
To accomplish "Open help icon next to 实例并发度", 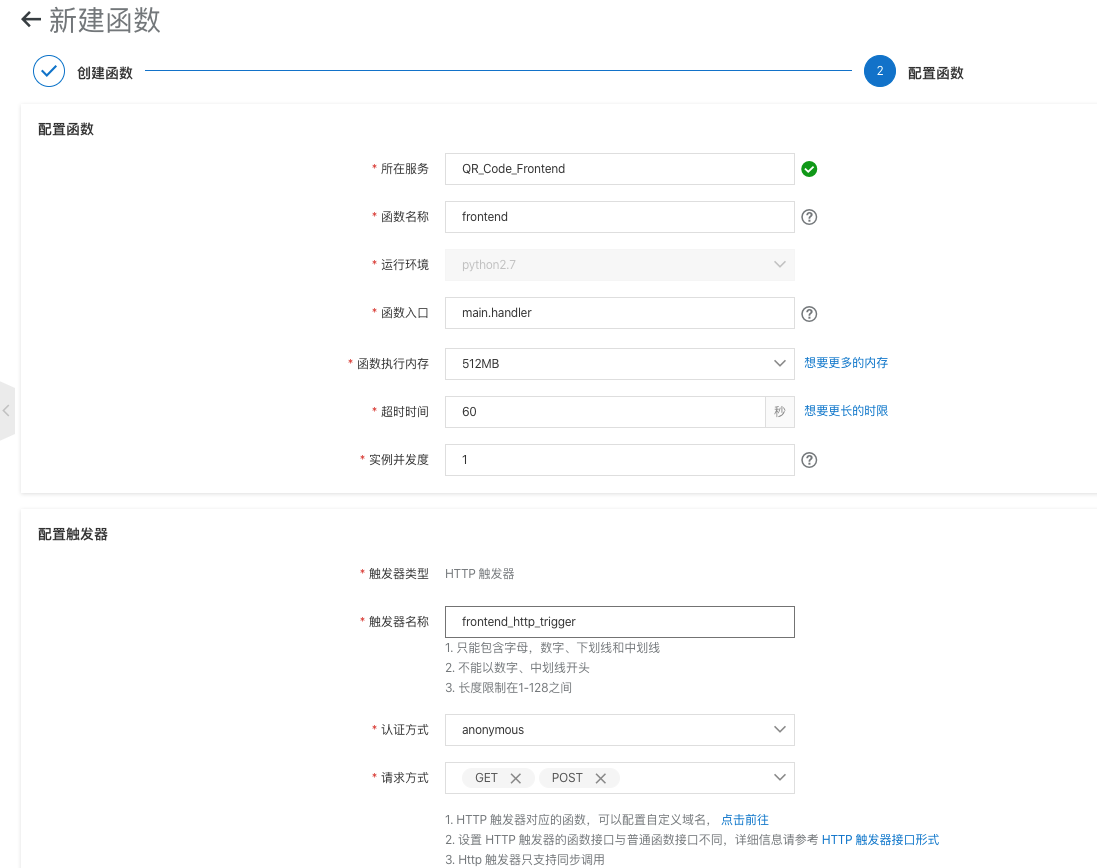I will tap(809, 460).
